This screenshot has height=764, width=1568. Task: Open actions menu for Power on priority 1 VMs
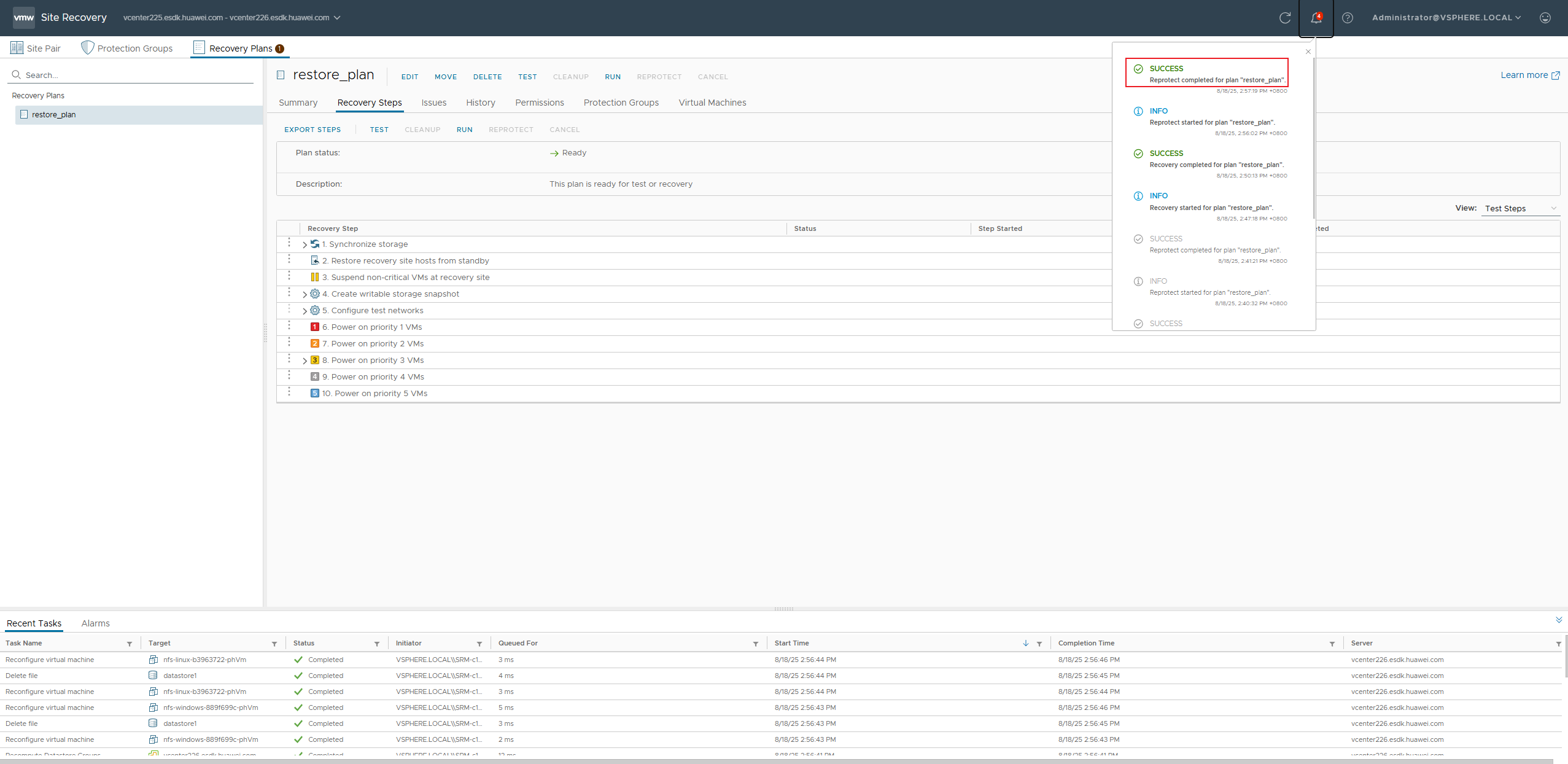(289, 325)
